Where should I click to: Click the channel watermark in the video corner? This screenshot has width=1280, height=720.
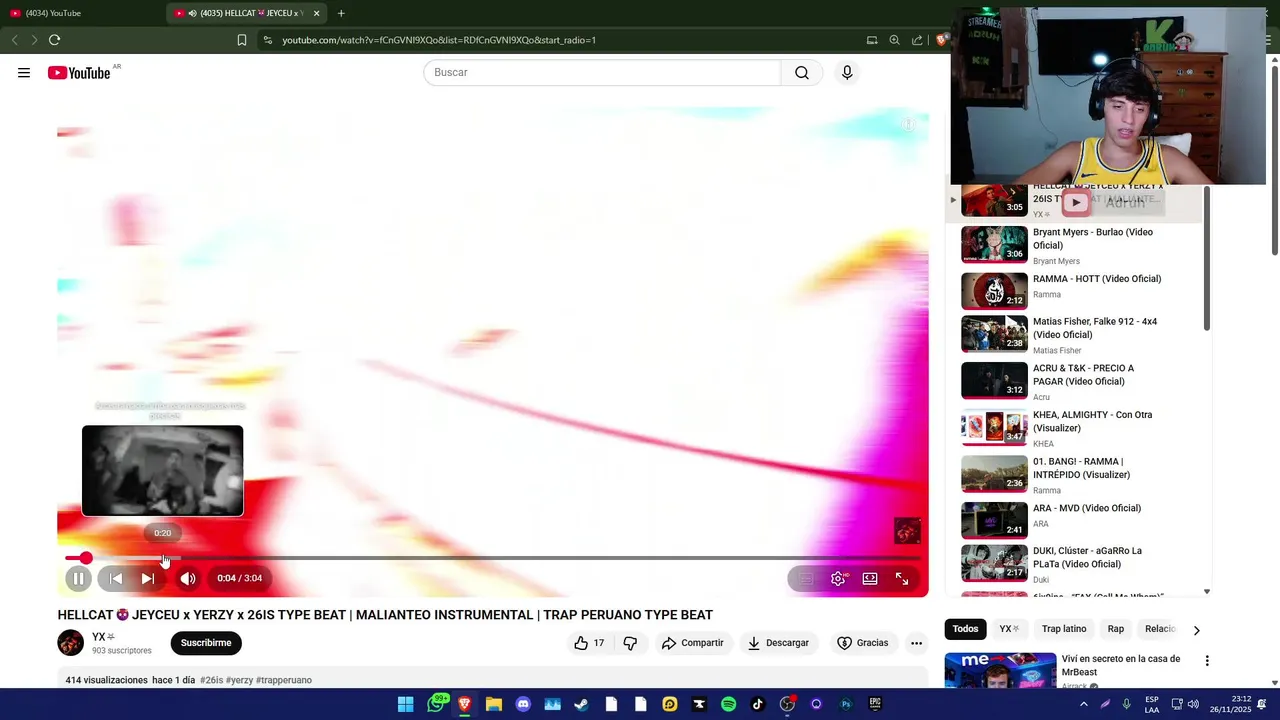[x=907, y=530]
